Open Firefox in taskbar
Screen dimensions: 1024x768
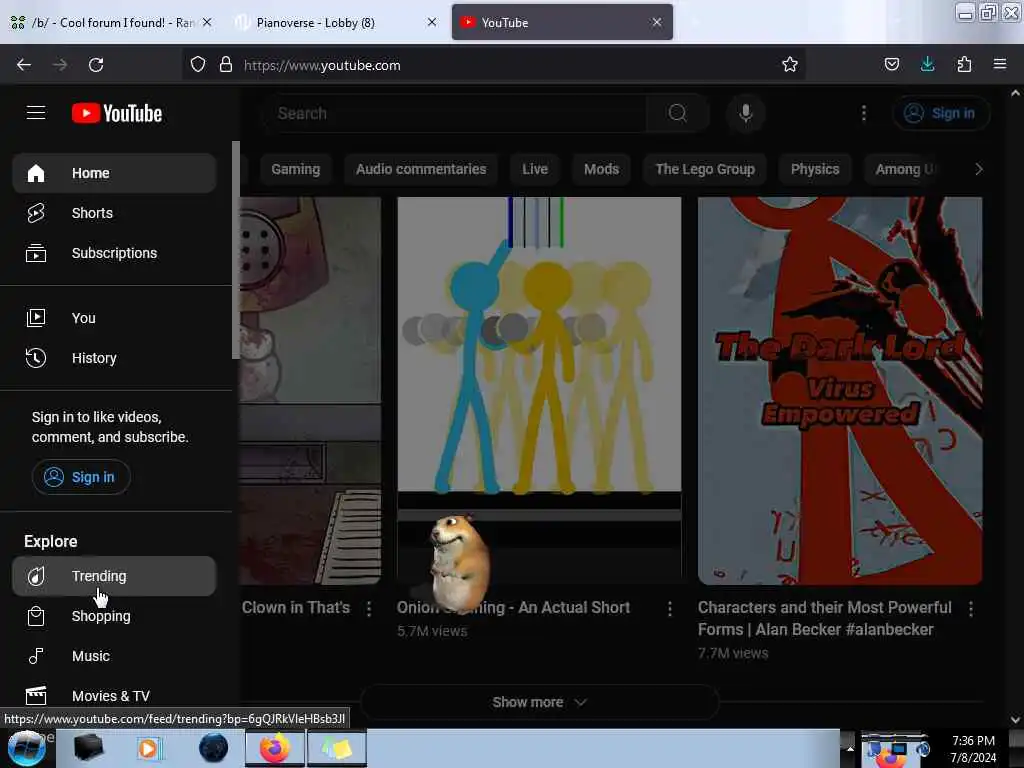[275, 748]
